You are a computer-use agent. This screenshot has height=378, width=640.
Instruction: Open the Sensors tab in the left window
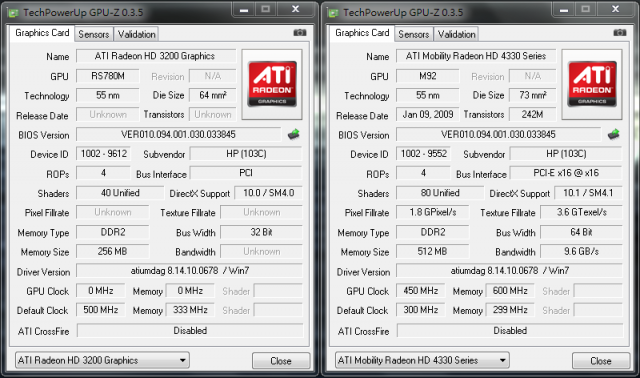[94, 34]
